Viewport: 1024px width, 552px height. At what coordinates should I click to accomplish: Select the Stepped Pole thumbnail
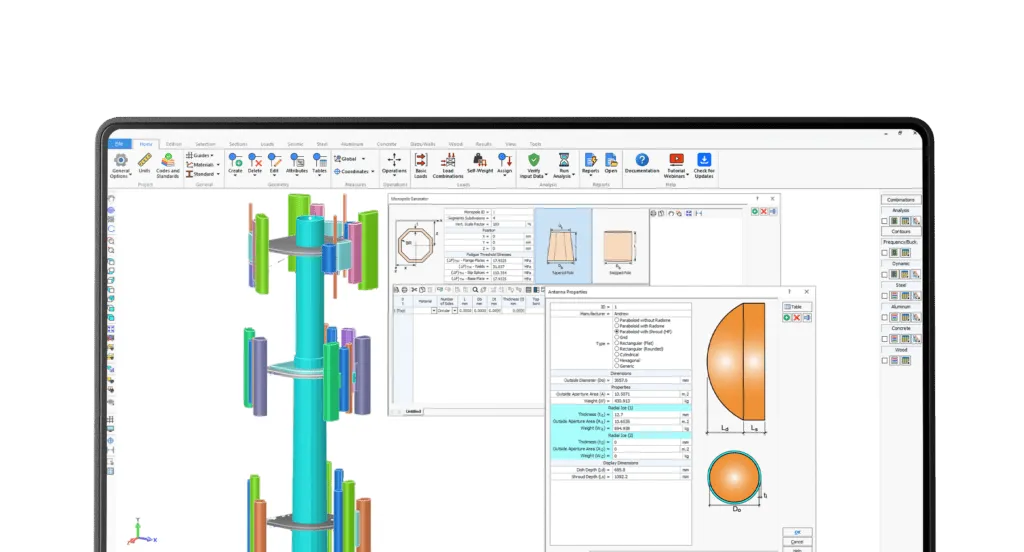[620, 246]
